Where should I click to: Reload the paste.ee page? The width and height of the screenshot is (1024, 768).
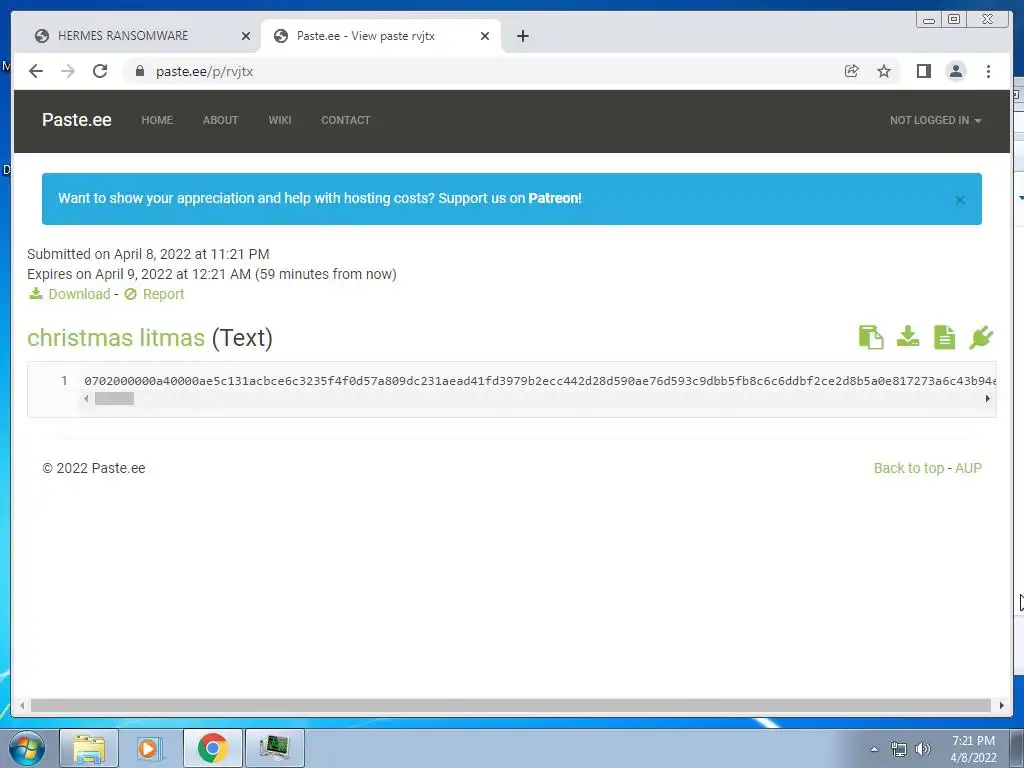point(100,71)
